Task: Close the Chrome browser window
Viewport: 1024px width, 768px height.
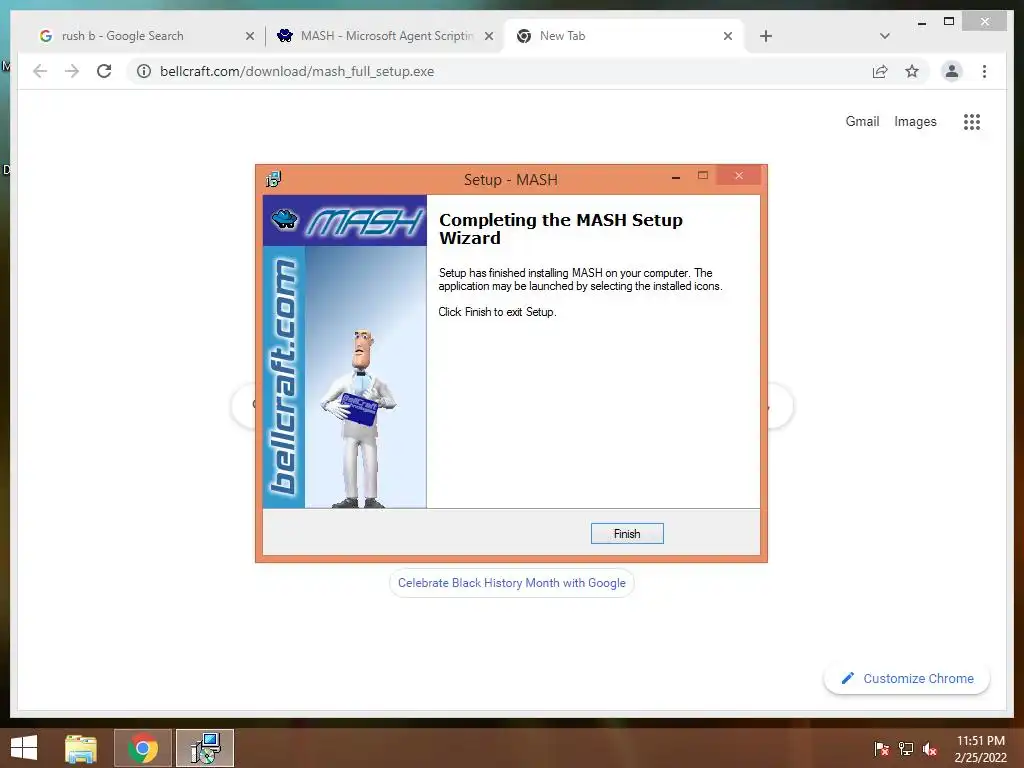Action: 985,22
